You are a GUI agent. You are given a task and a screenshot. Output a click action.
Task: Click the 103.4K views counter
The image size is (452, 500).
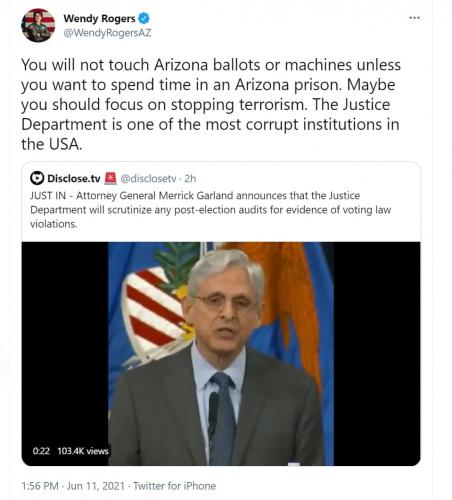click(83, 451)
